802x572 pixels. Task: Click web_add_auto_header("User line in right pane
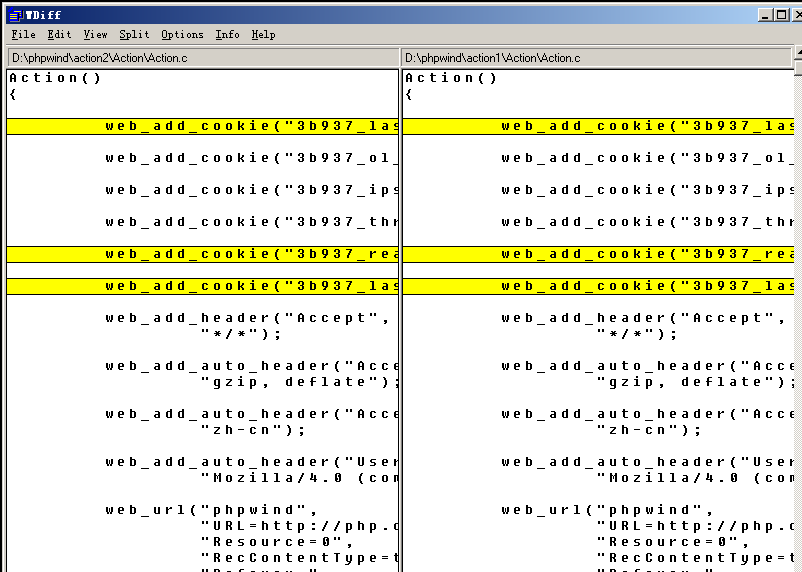point(648,462)
